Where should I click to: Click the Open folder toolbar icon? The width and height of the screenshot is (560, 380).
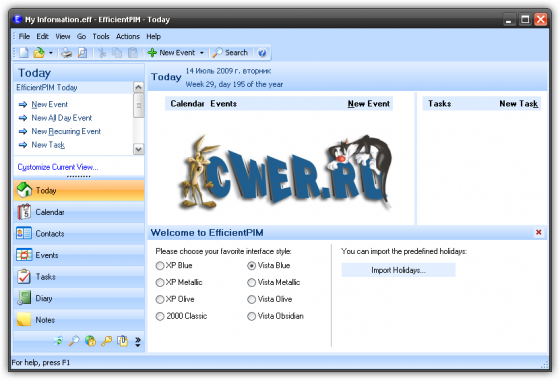coord(39,53)
